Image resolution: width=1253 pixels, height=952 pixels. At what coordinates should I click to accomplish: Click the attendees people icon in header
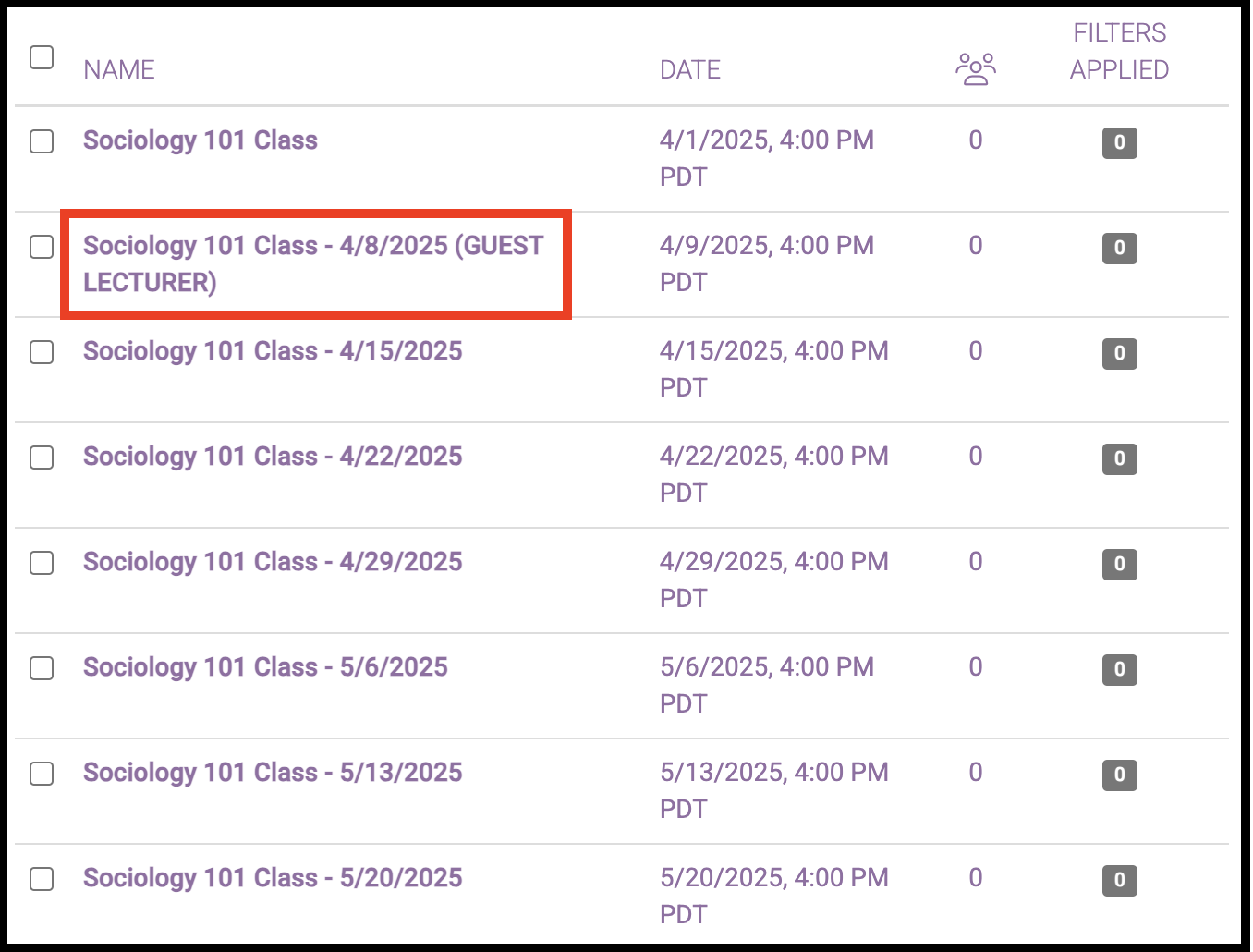click(976, 69)
